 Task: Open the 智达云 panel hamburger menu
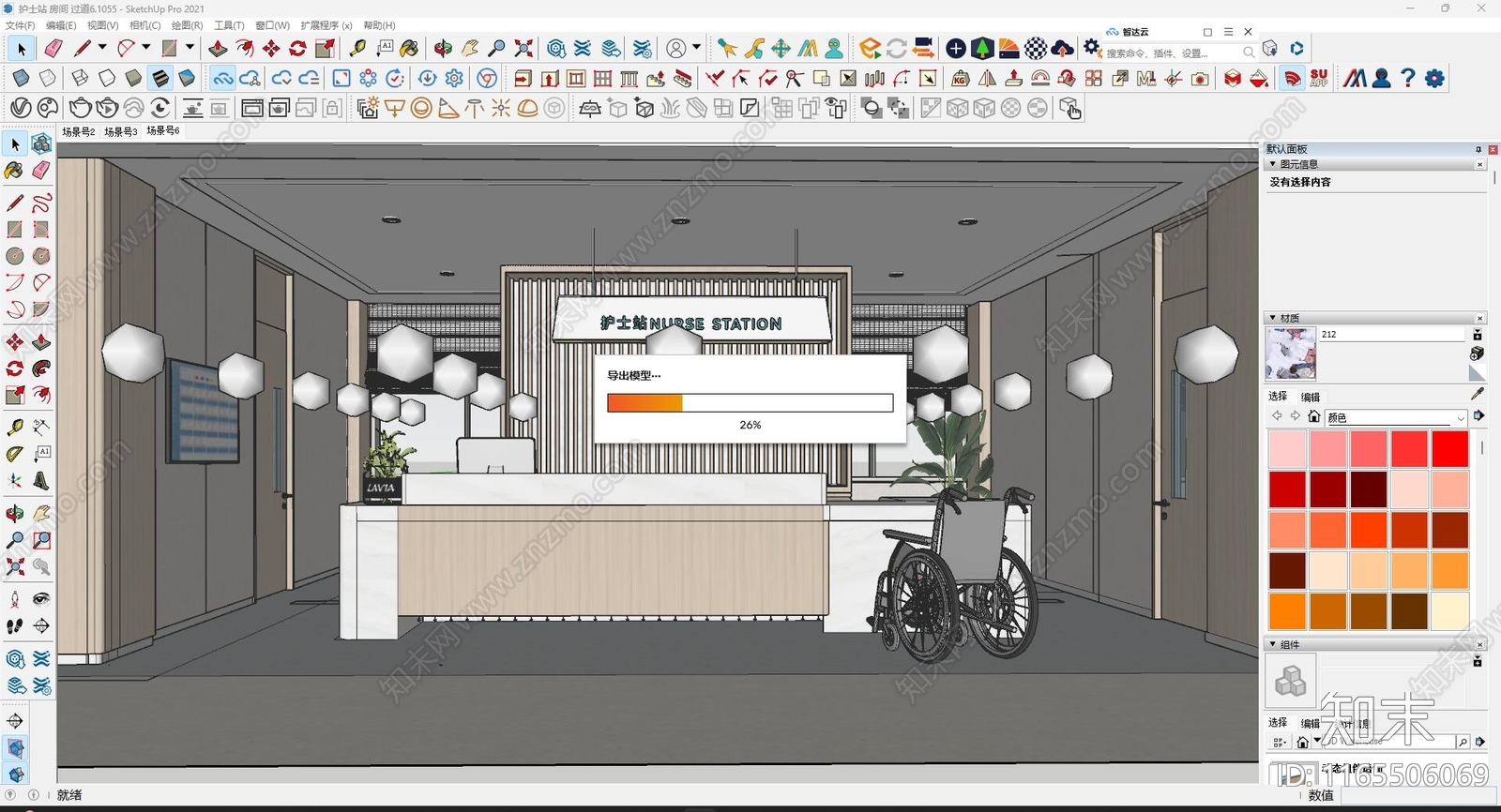pos(1228,32)
